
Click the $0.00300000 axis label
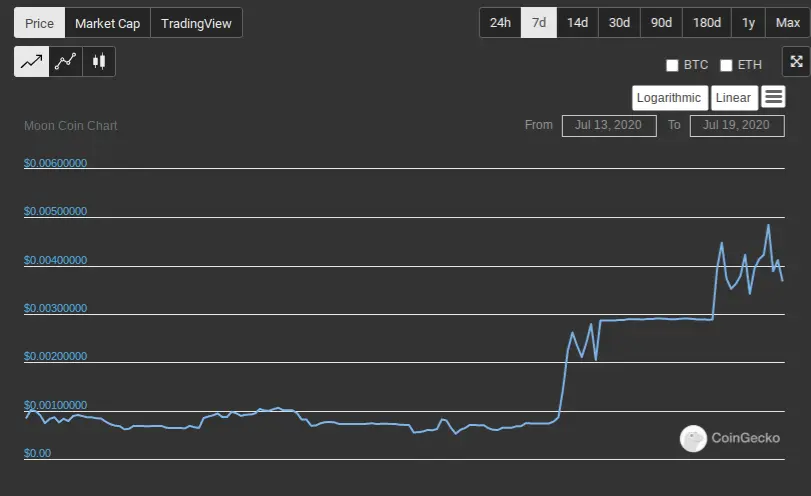55,308
